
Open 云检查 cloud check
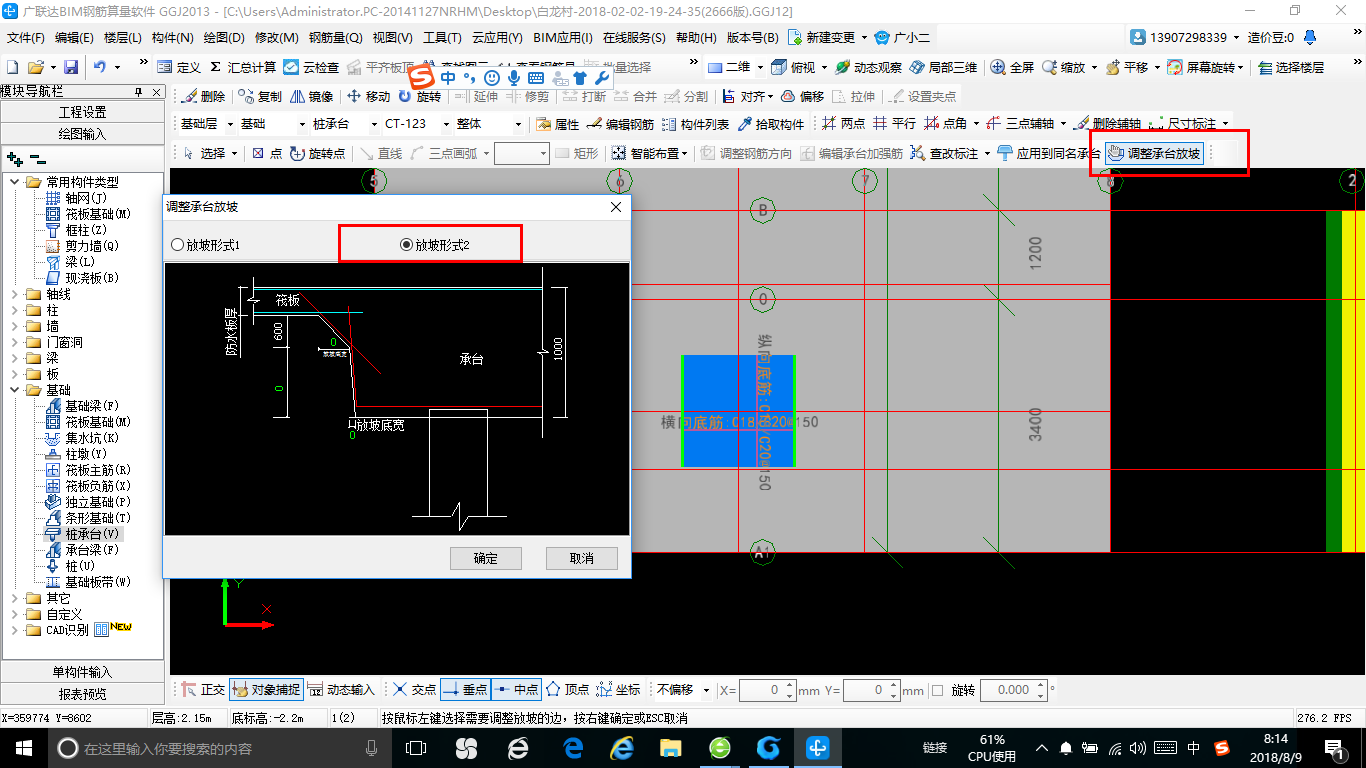click(311, 67)
